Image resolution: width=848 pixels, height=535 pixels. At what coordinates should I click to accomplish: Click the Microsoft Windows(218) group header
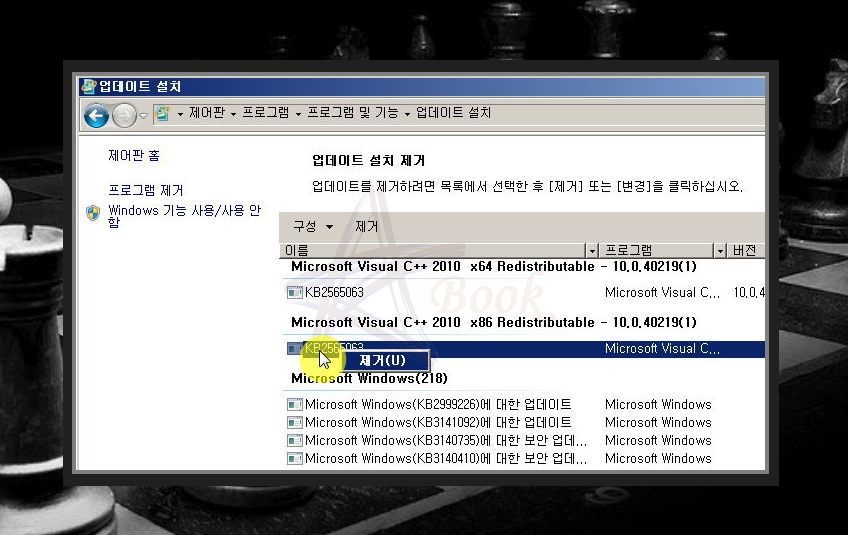pos(369,378)
